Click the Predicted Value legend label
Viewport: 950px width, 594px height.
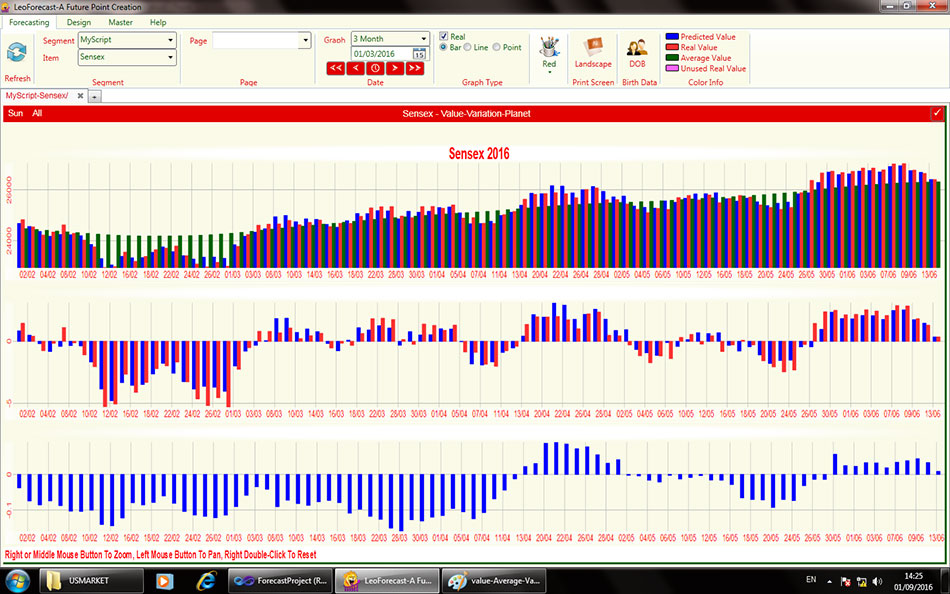[x=708, y=37]
